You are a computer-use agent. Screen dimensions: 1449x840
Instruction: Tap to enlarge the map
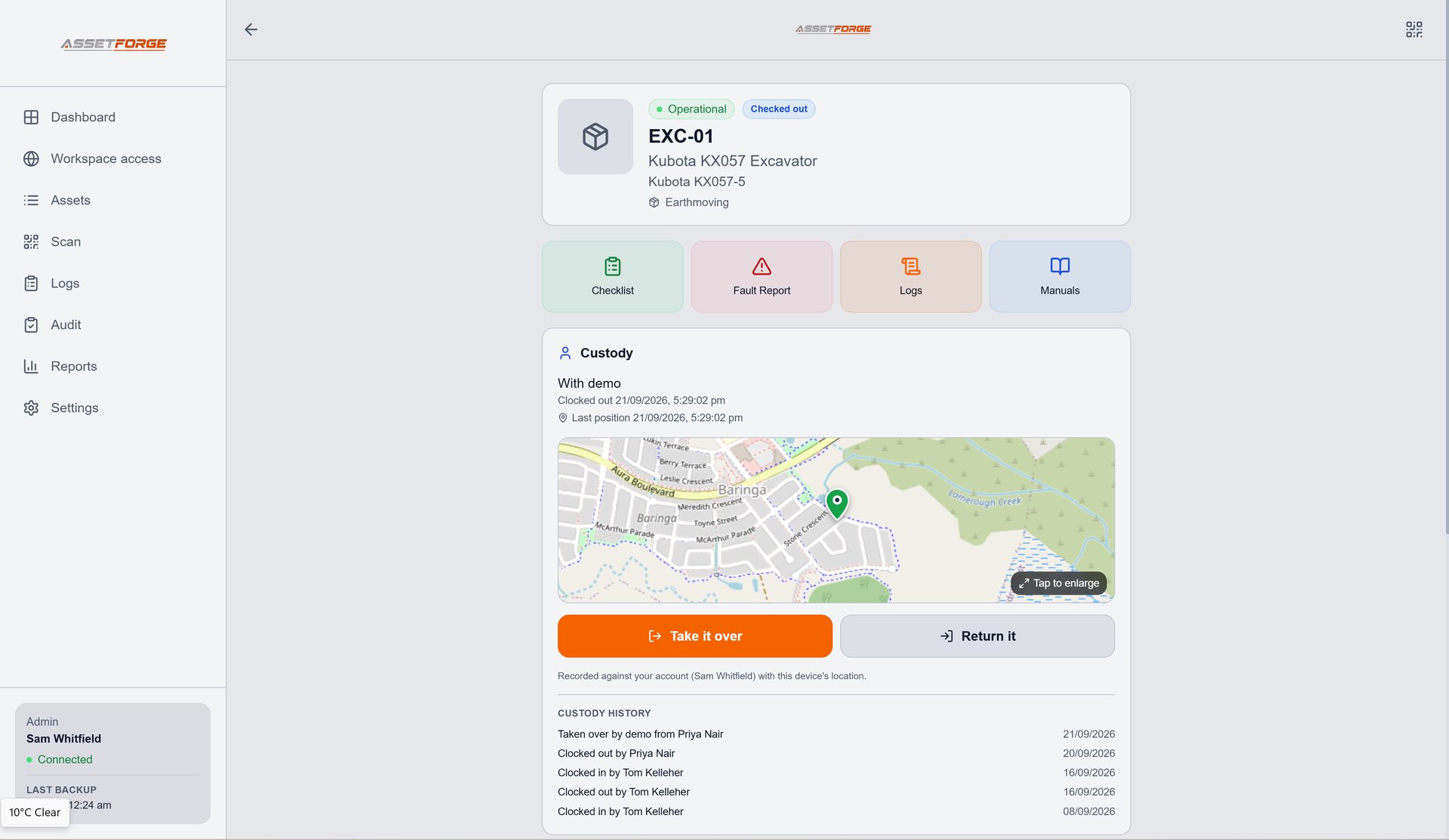[x=1059, y=583]
